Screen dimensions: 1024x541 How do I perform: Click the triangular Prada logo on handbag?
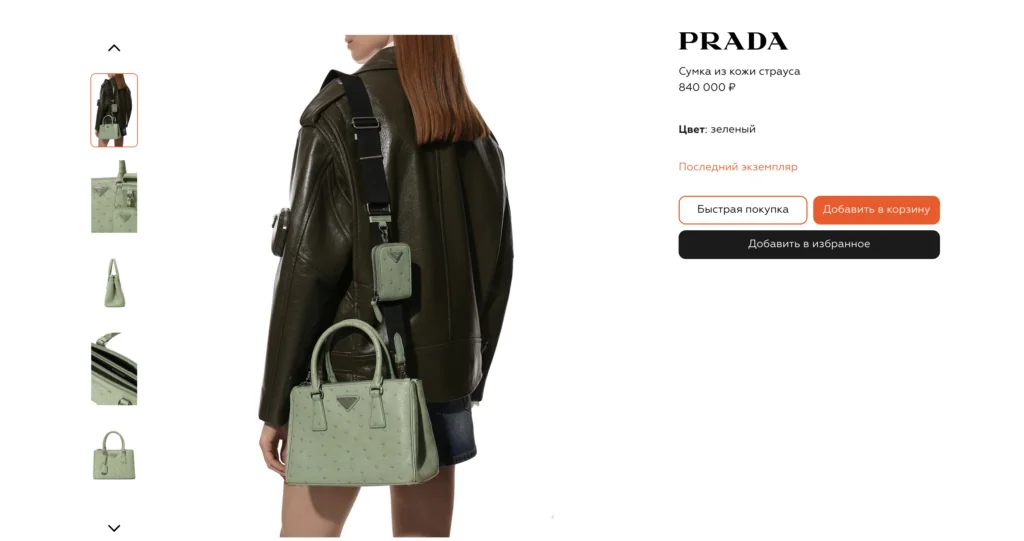347,403
